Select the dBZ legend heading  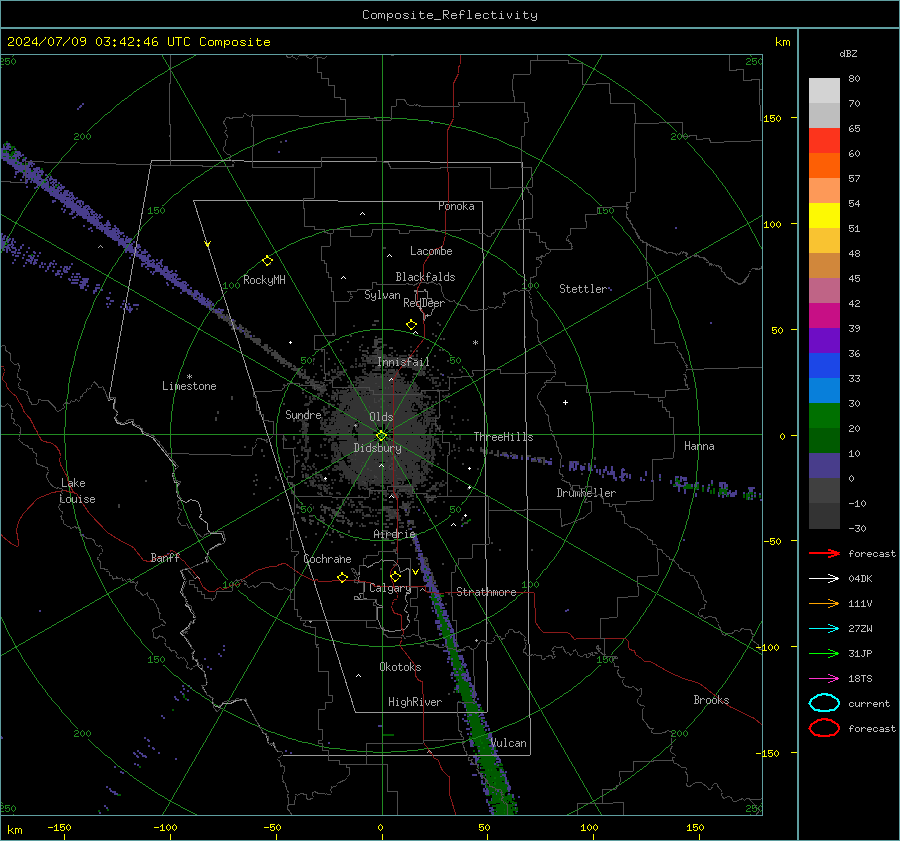click(848, 53)
